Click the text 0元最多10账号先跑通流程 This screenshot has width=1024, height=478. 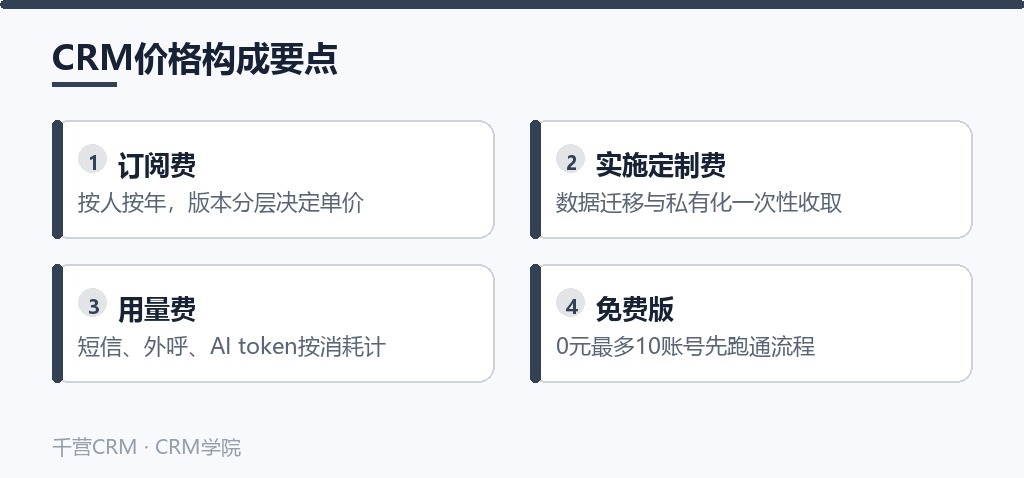pyautogui.click(x=686, y=346)
